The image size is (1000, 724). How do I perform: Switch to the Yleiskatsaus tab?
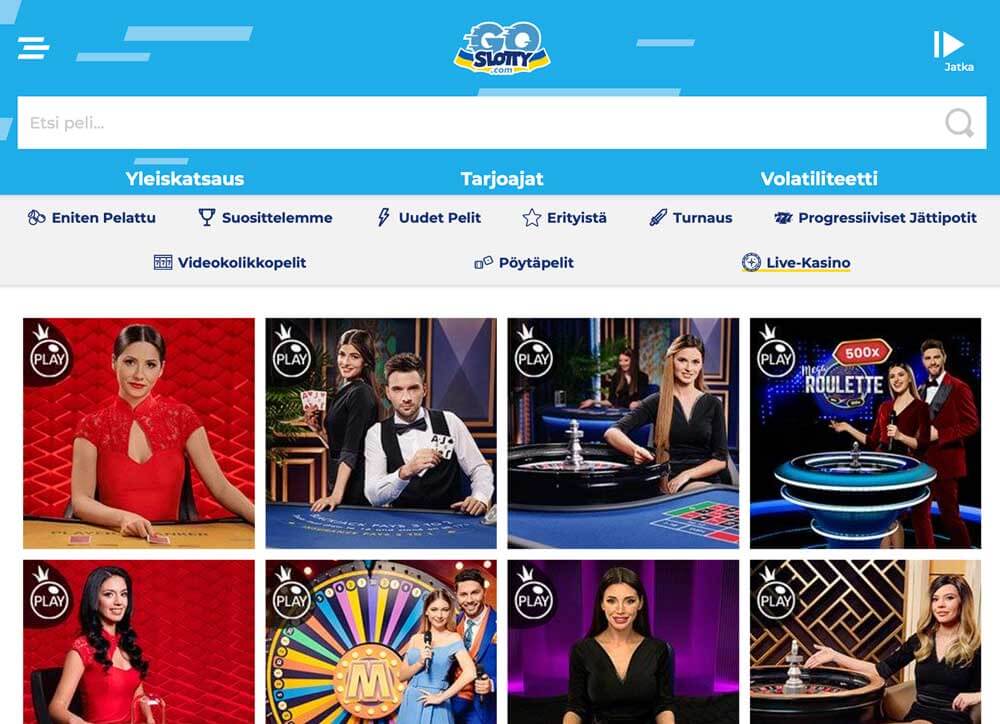coord(185,179)
